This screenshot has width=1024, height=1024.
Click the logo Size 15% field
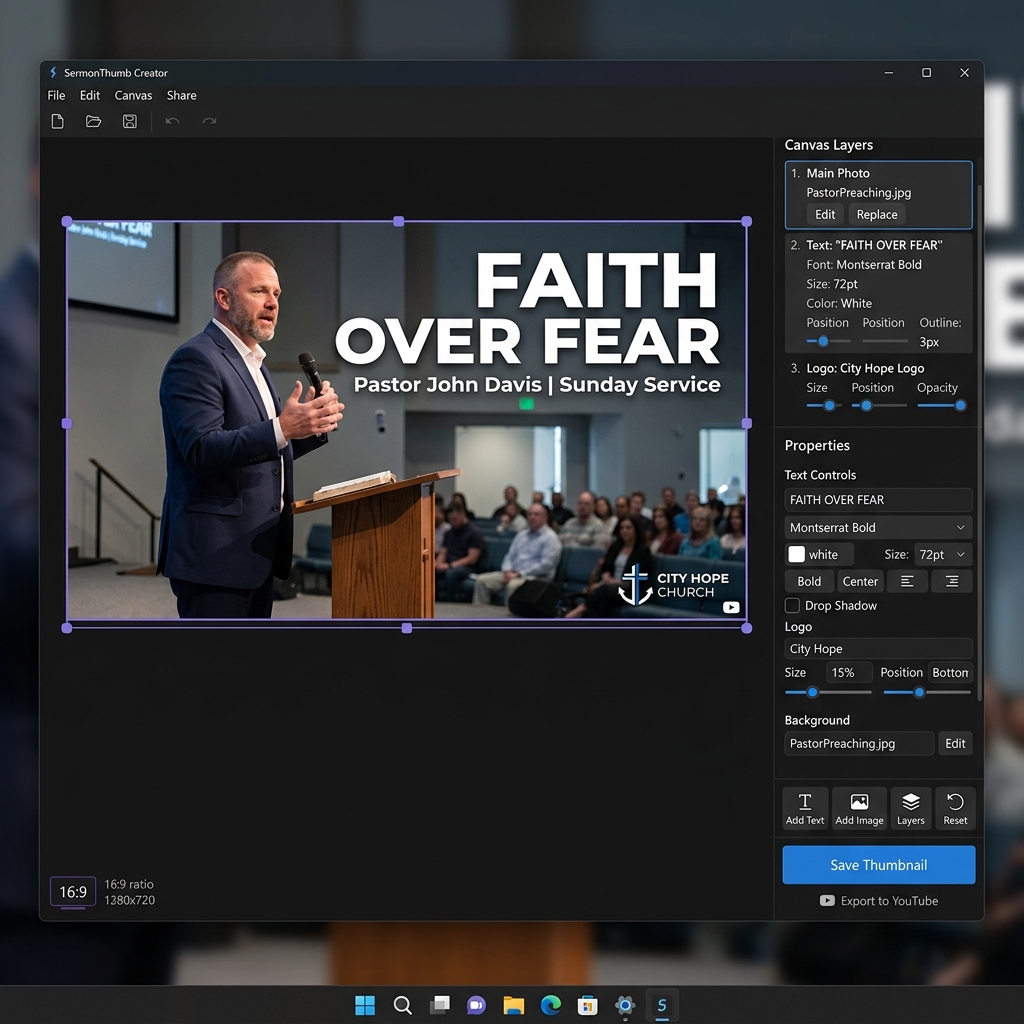[848, 673]
